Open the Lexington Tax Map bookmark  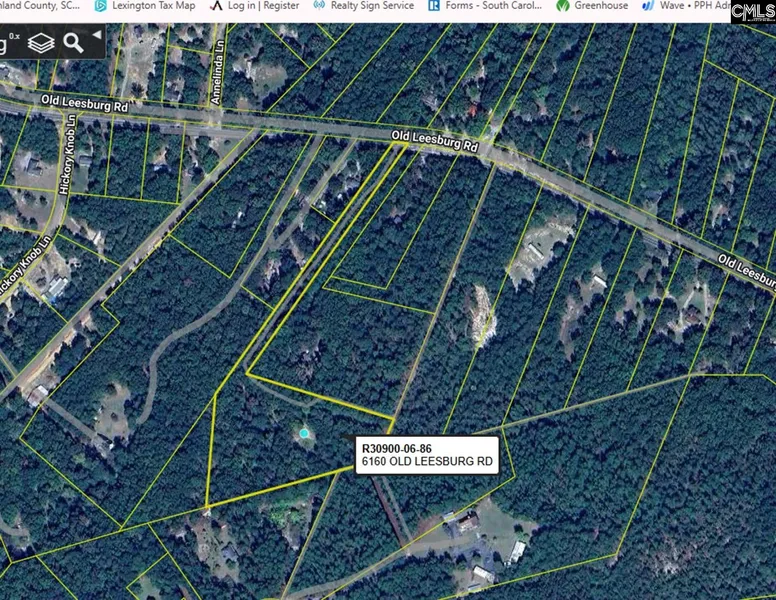coord(153,6)
